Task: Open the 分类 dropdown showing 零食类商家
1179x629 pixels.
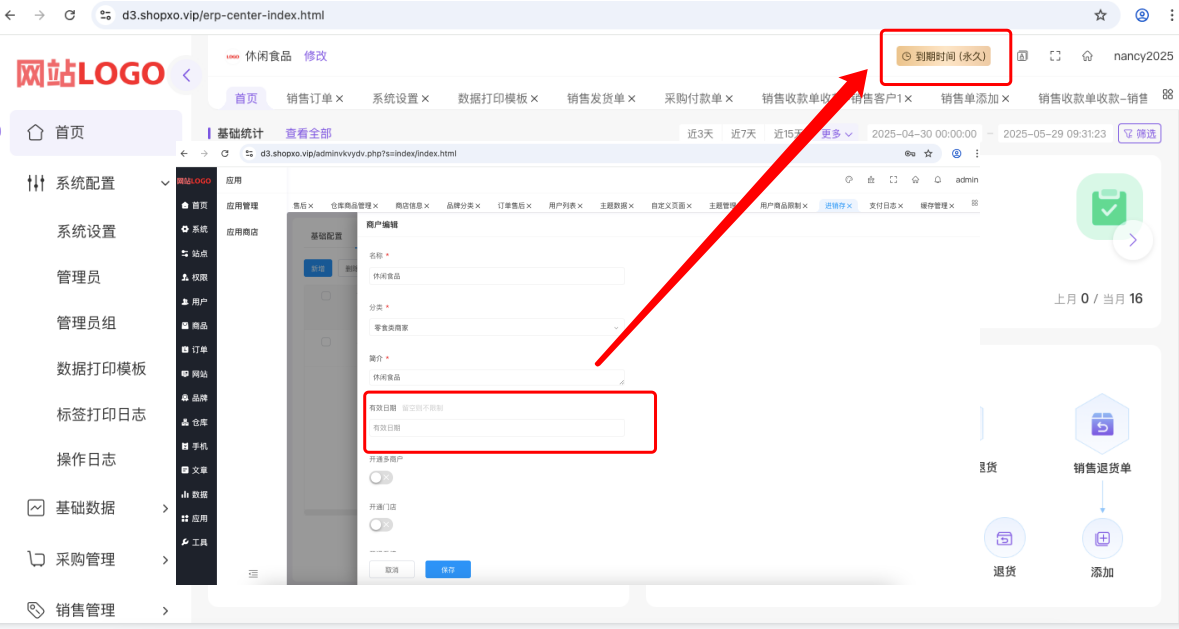Action: (496, 328)
